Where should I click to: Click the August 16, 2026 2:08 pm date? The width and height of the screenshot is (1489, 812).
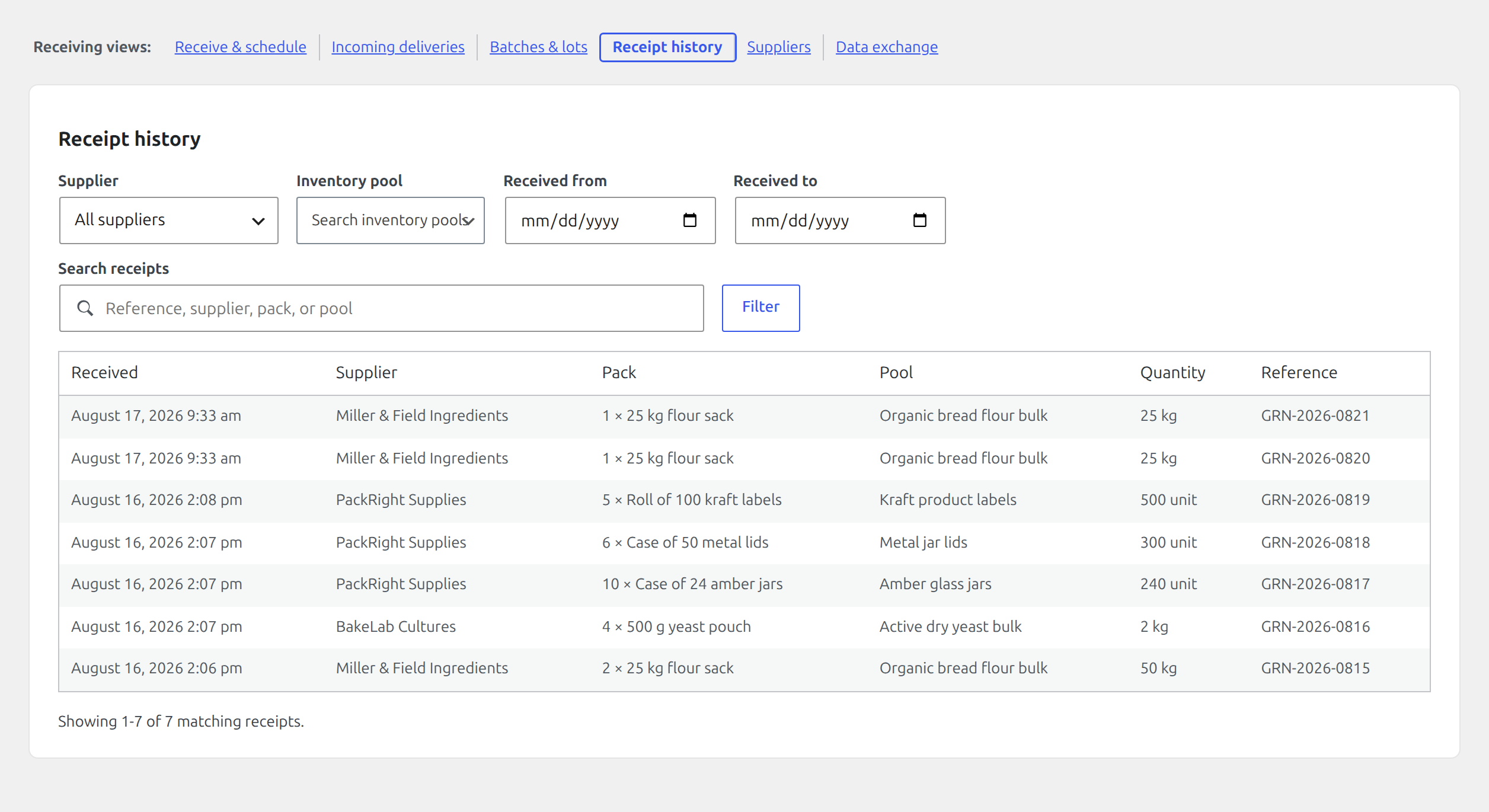[x=156, y=500]
